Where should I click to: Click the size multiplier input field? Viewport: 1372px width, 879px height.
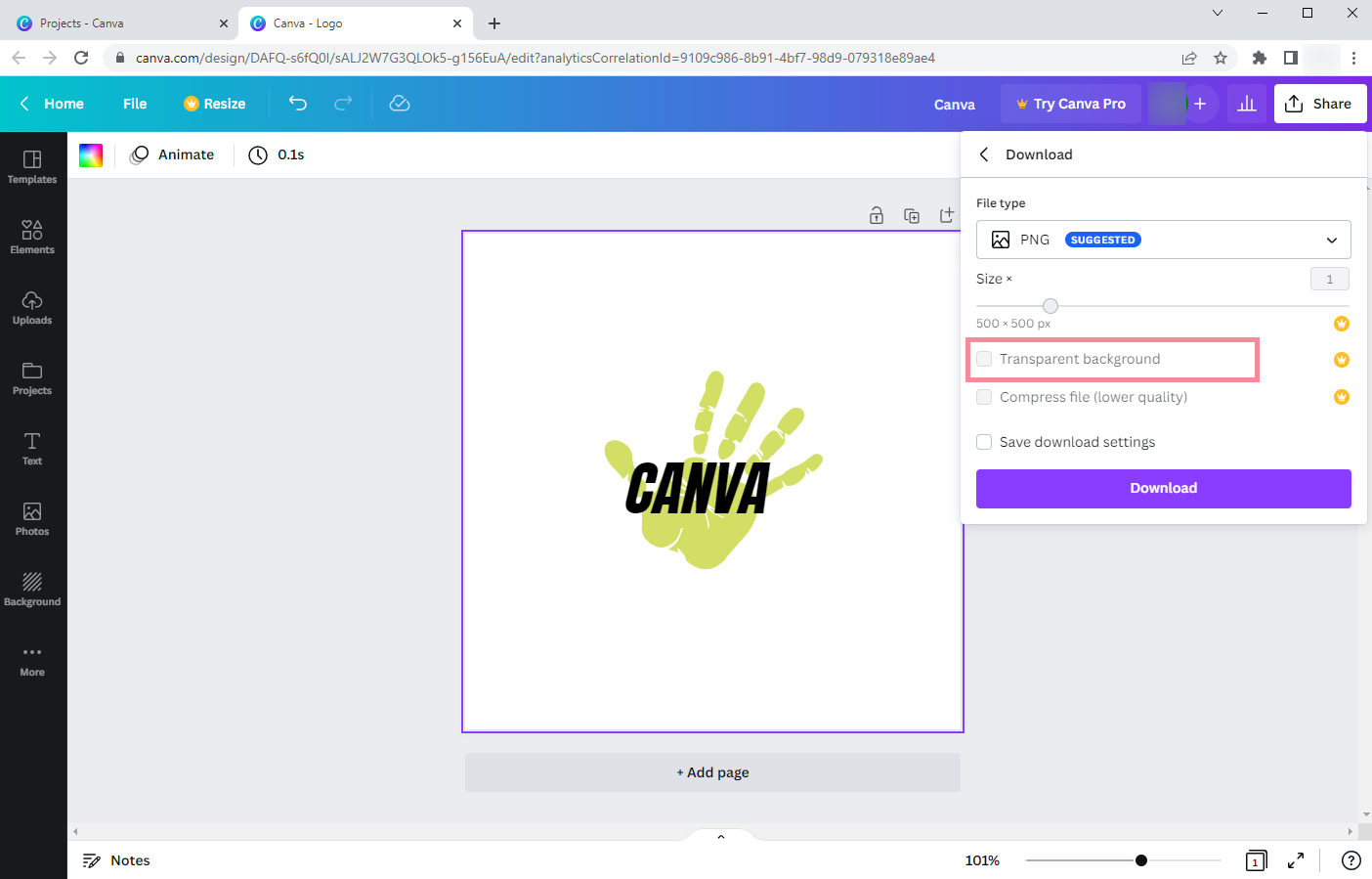1330,279
